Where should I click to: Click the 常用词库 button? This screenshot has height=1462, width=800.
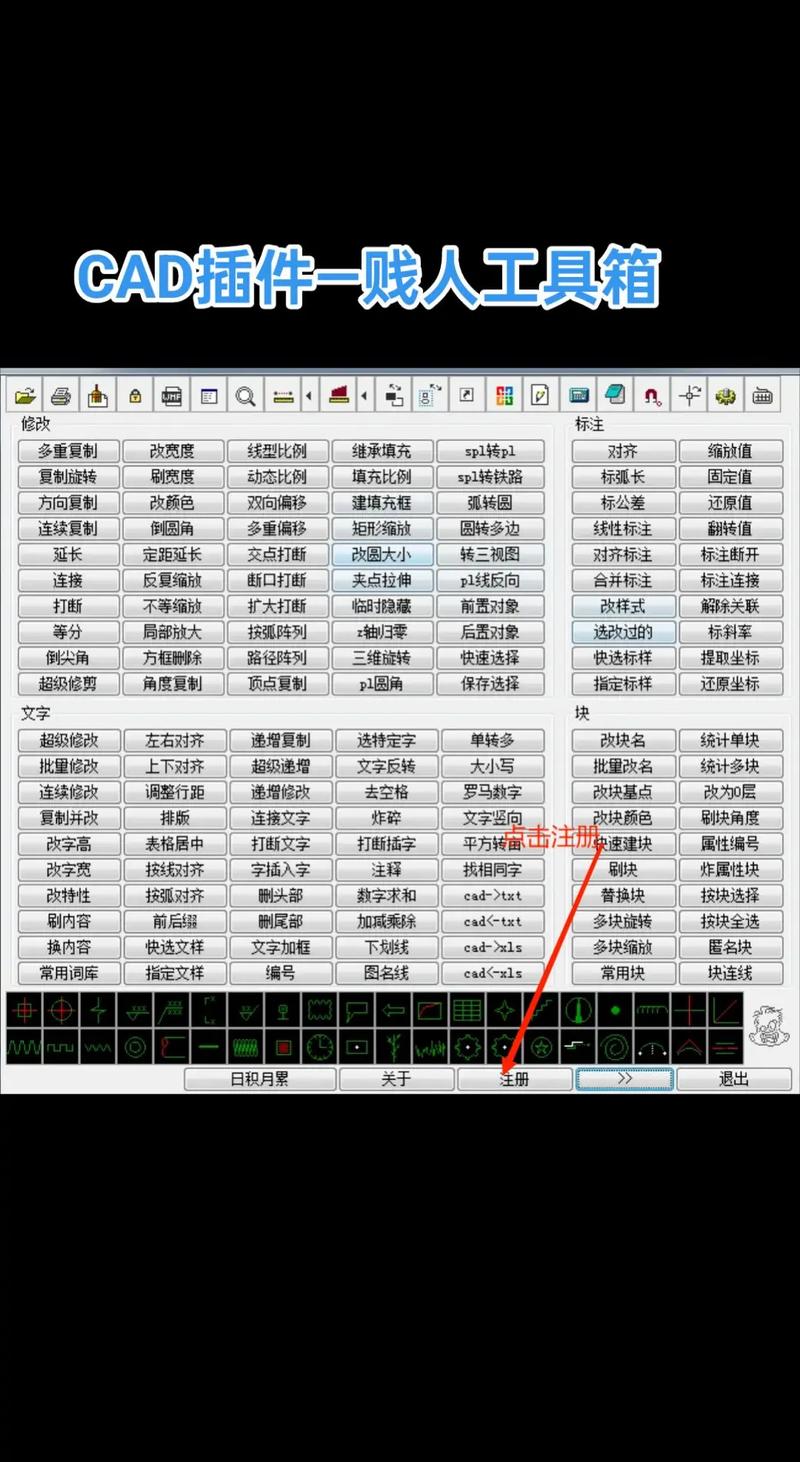[68, 973]
